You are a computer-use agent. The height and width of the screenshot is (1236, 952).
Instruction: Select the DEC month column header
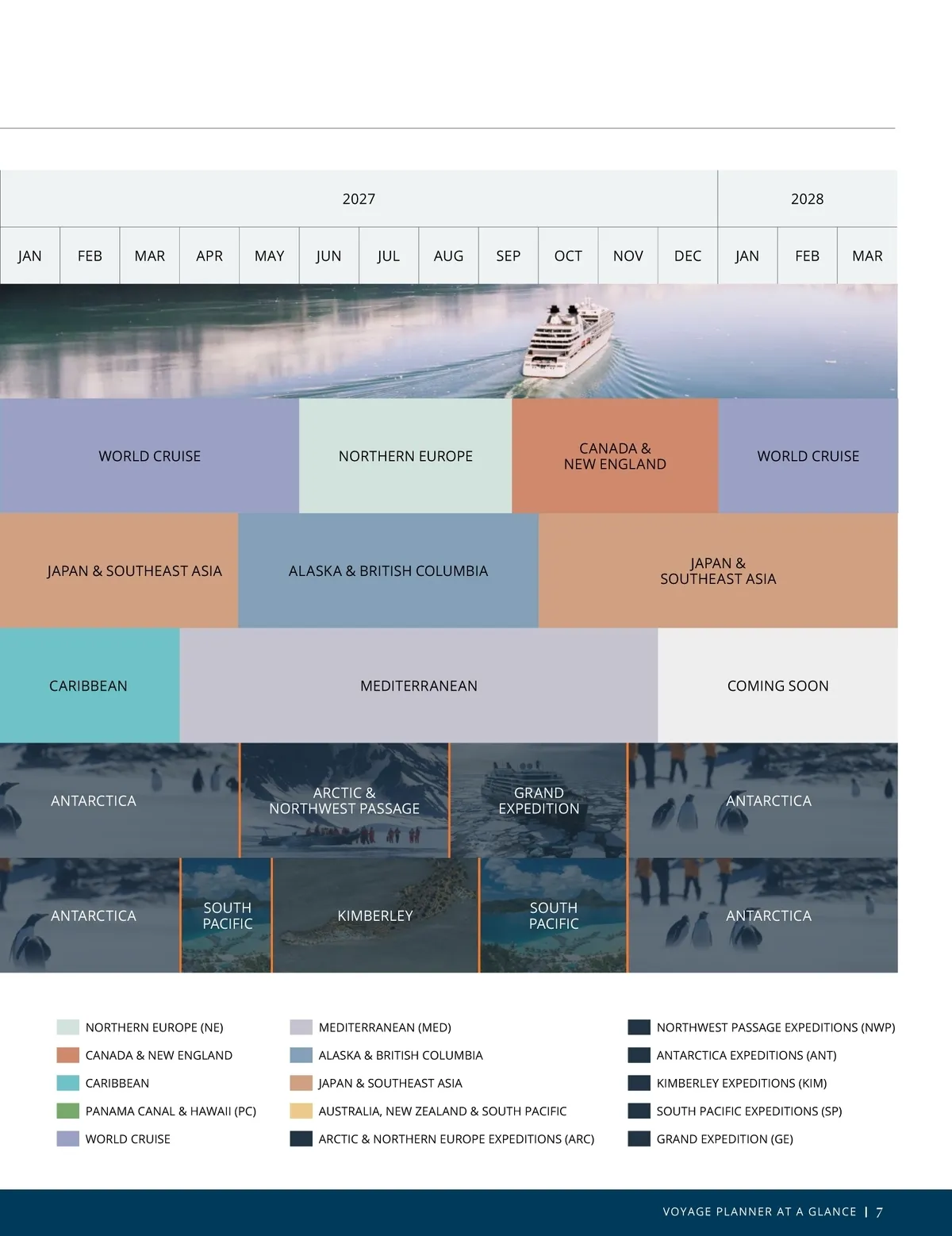688,256
